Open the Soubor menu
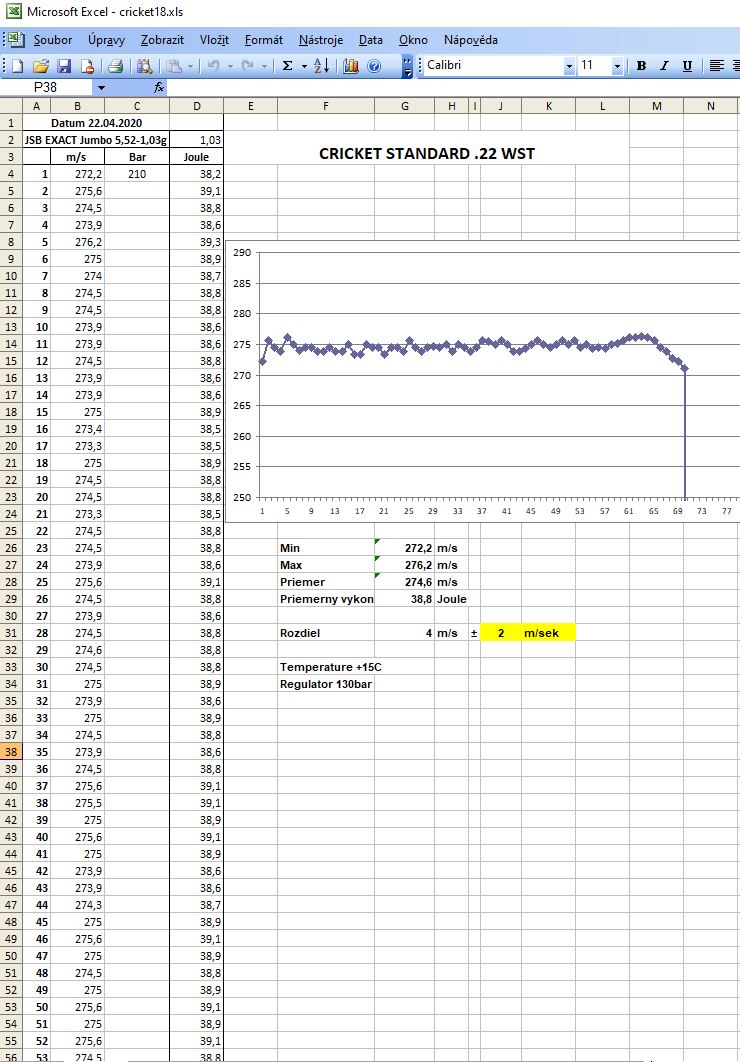This screenshot has width=740, height=1062. pyautogui.click(x=53, y=40)
